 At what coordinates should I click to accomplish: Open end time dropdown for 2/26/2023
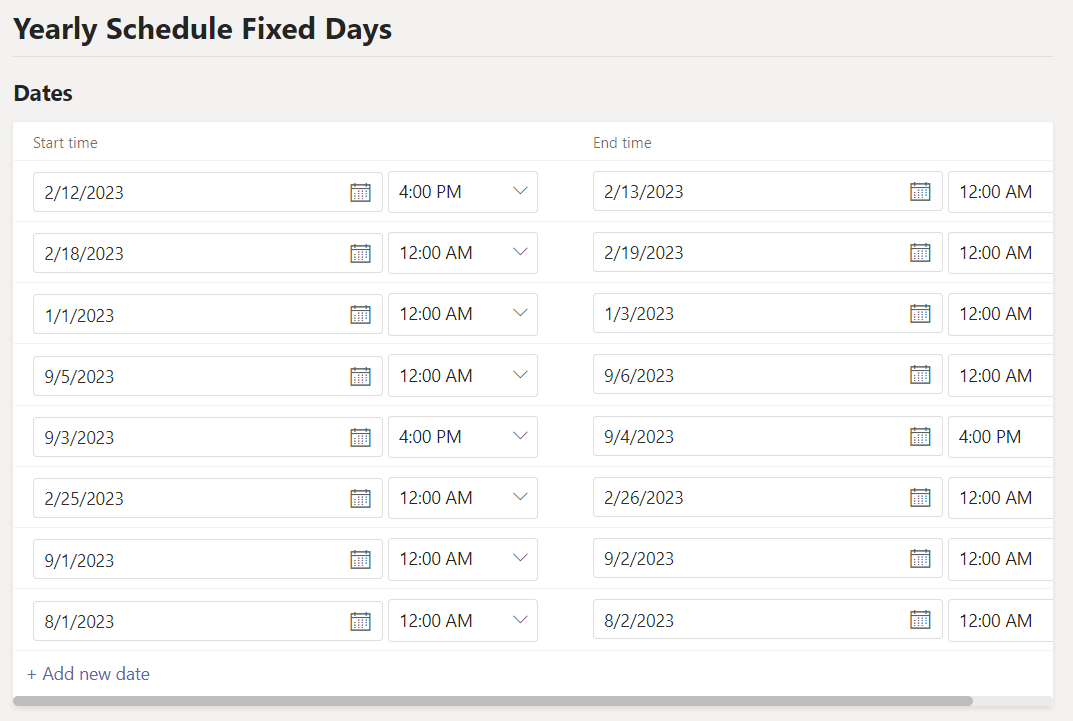pyautogui.click(x=1000, y=497)
